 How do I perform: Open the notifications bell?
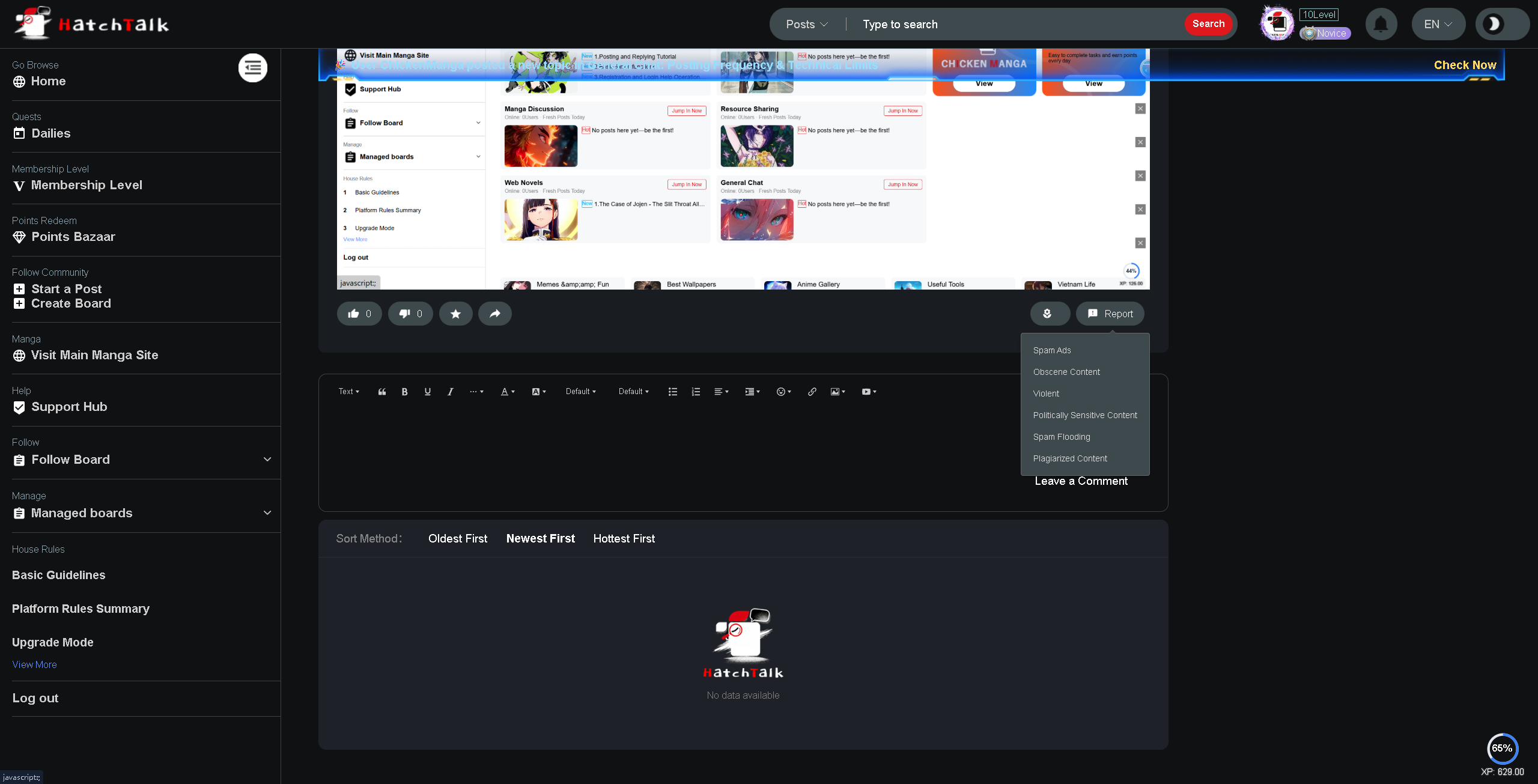coord(1381,25)
